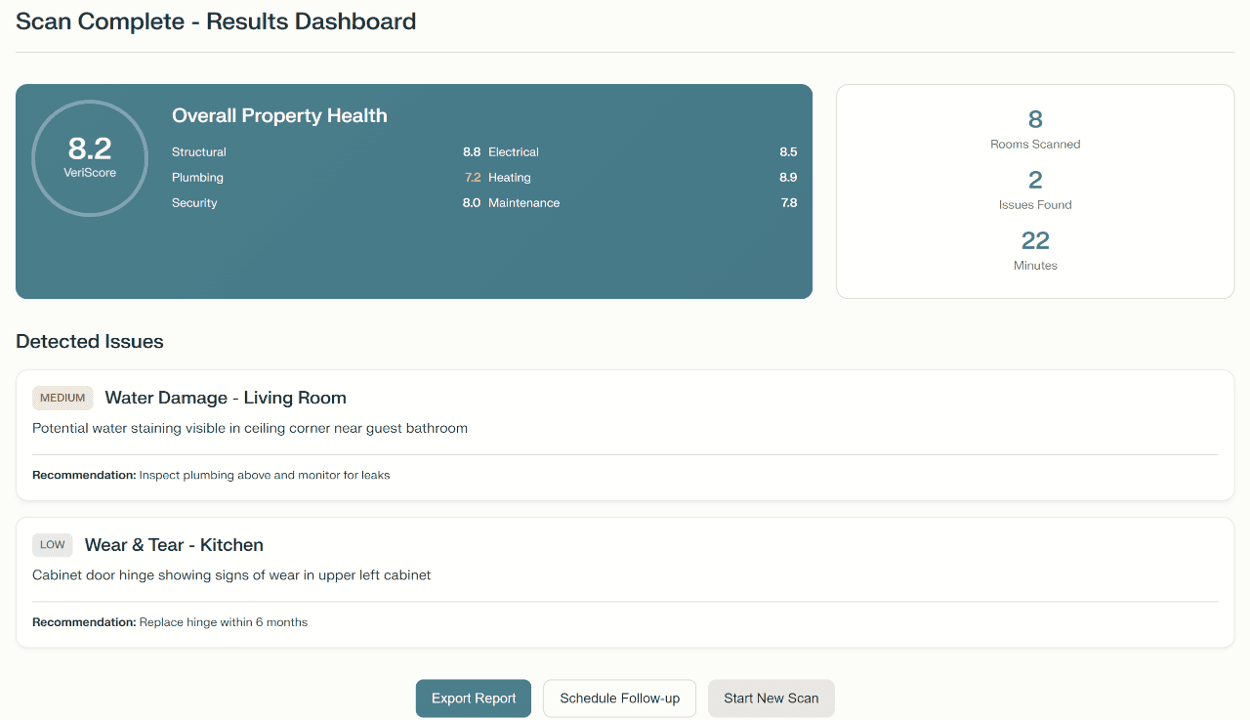Viewport: 1250px width, 720px height.
Task: Click 'Inspect plumbing above' recommendation
Action: tap(264, 475)
